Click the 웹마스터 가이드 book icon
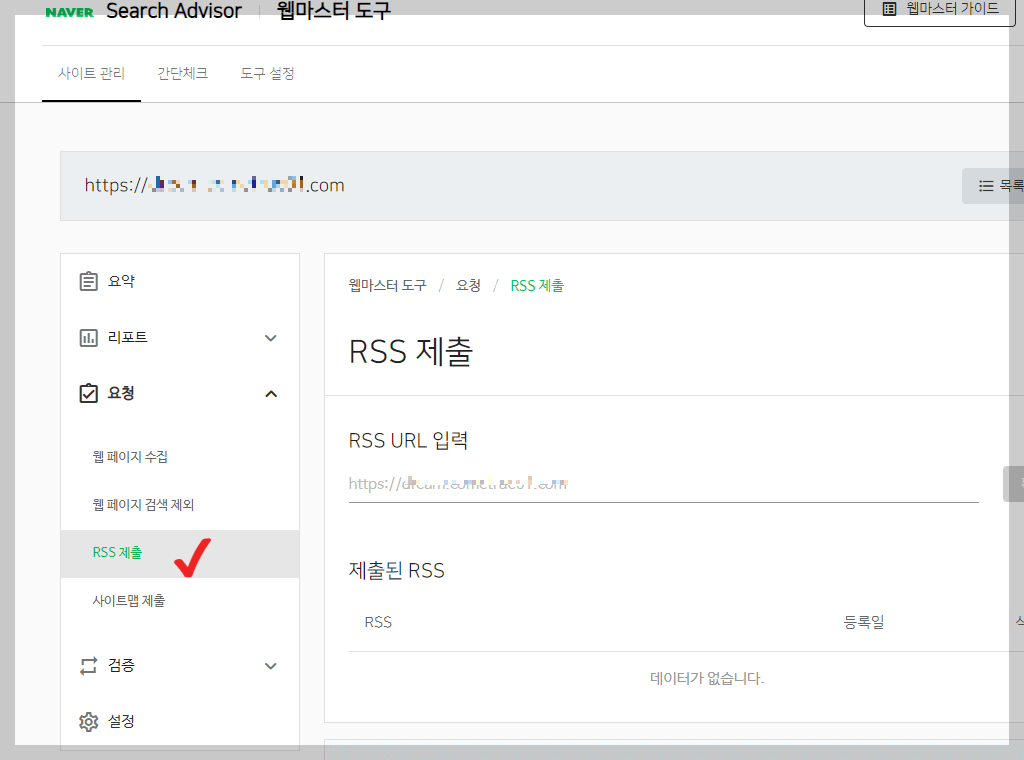Viewport: 1024px width, 760px height. (889, 8)
